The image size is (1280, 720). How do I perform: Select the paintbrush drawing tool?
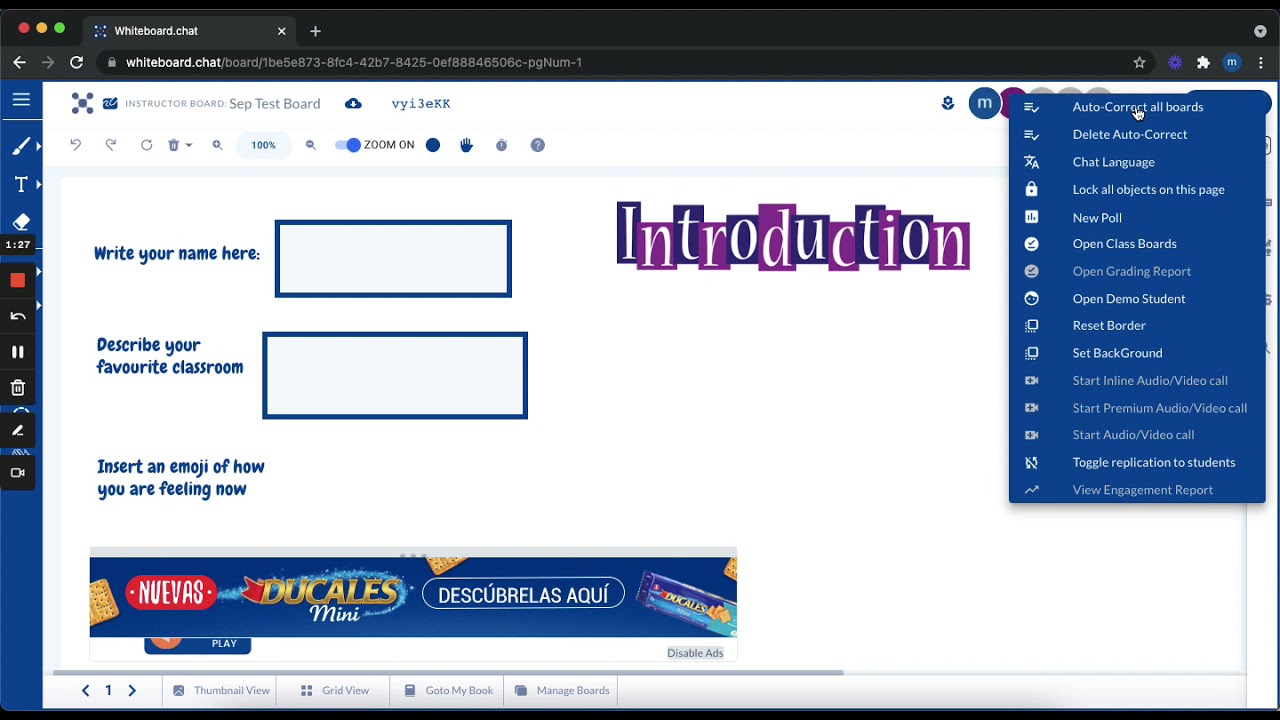tap(21, 146)
